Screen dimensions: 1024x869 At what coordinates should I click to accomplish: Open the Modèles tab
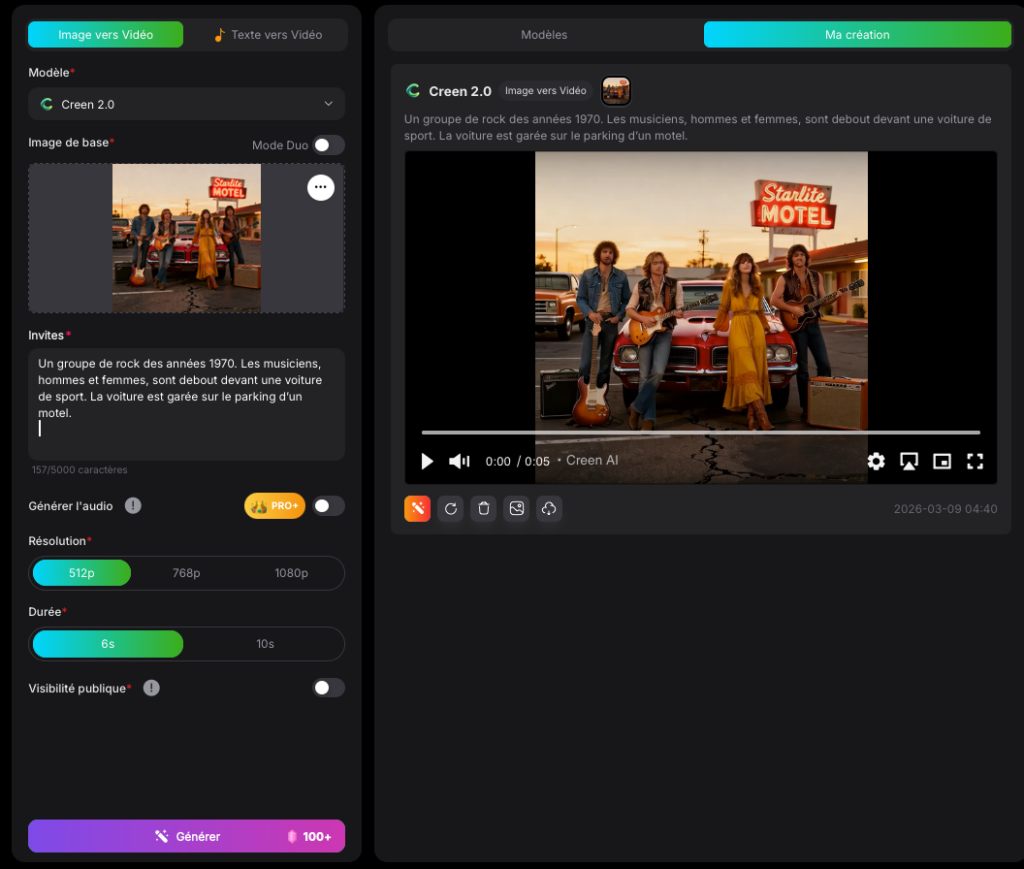544,35
